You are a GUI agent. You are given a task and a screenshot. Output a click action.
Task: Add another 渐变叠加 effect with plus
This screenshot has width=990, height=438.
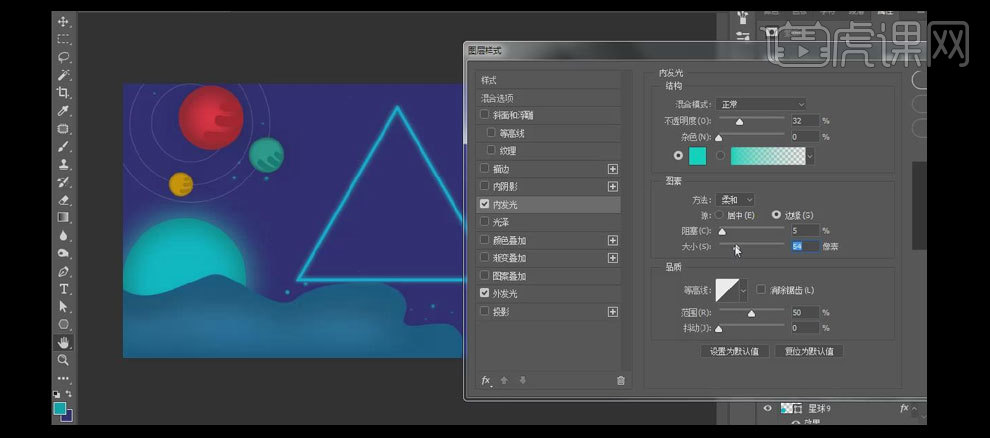[612, 258]
